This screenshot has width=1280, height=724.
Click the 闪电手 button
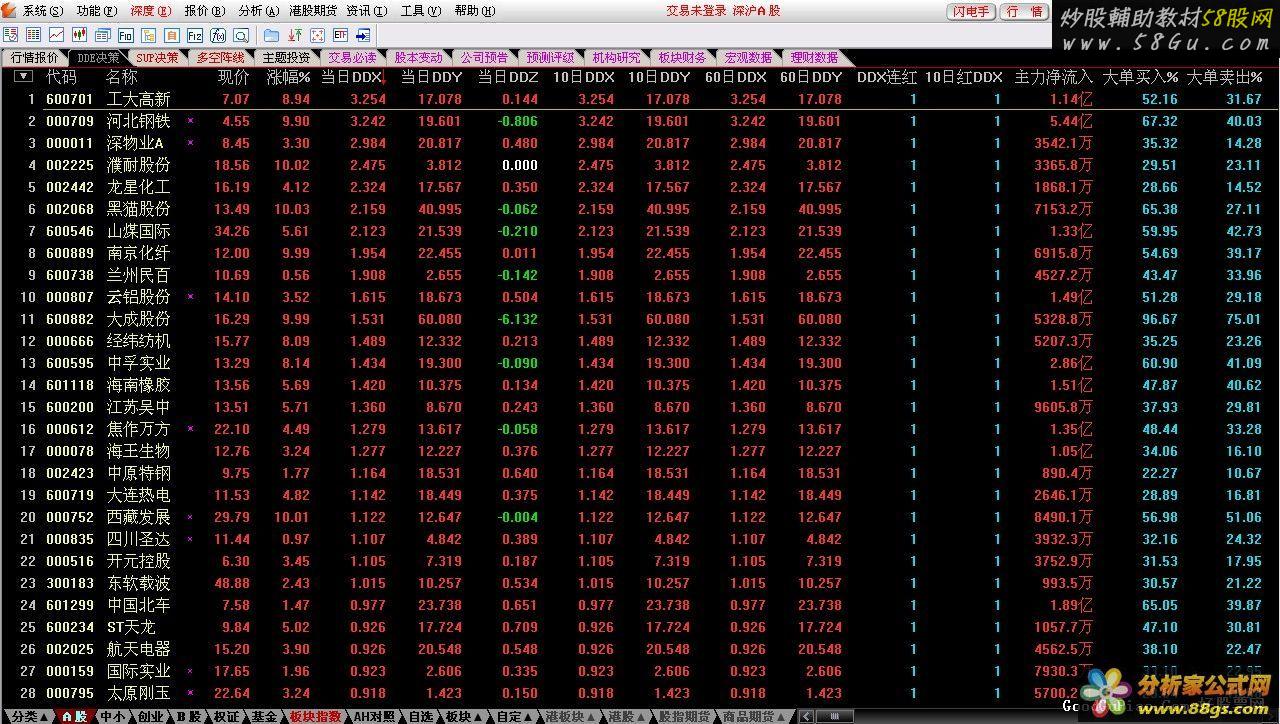click(971, 11)
